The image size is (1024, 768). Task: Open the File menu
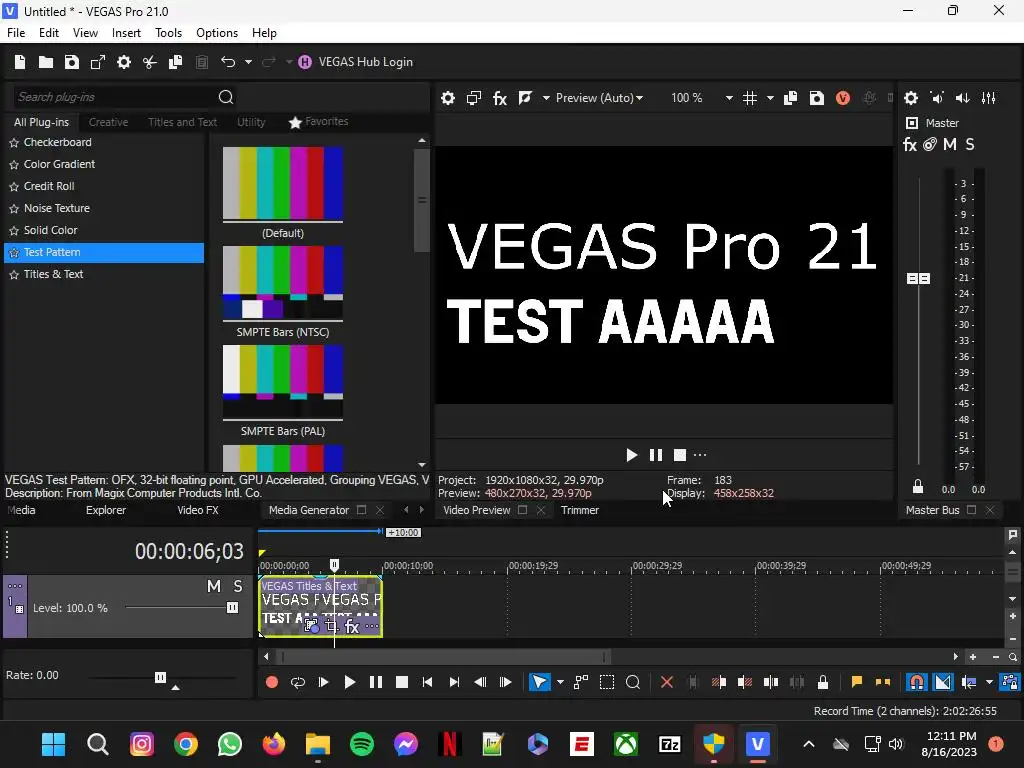coord(16,33)
